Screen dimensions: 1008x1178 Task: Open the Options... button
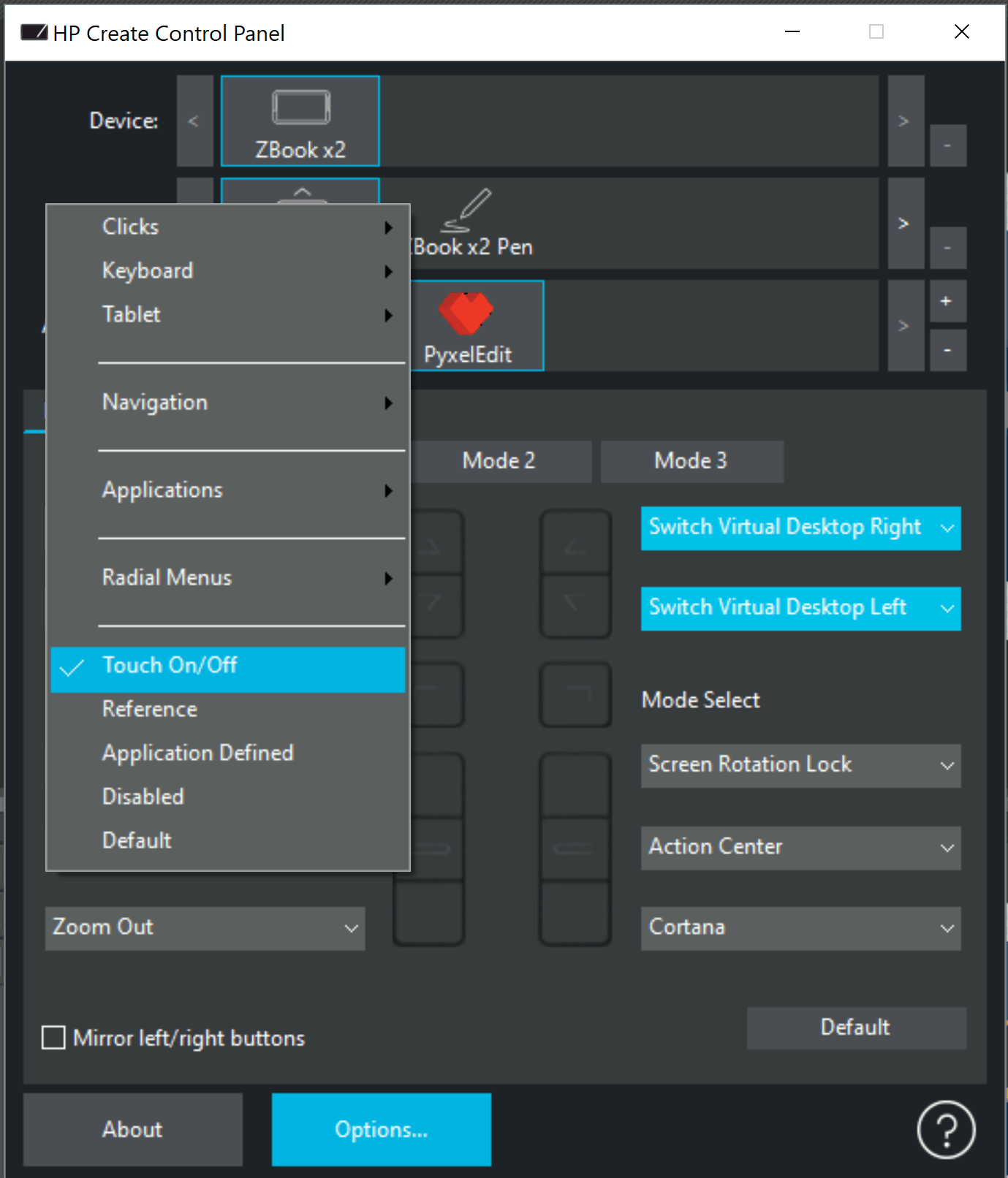pyautogui.click(x=382, y=1130)
